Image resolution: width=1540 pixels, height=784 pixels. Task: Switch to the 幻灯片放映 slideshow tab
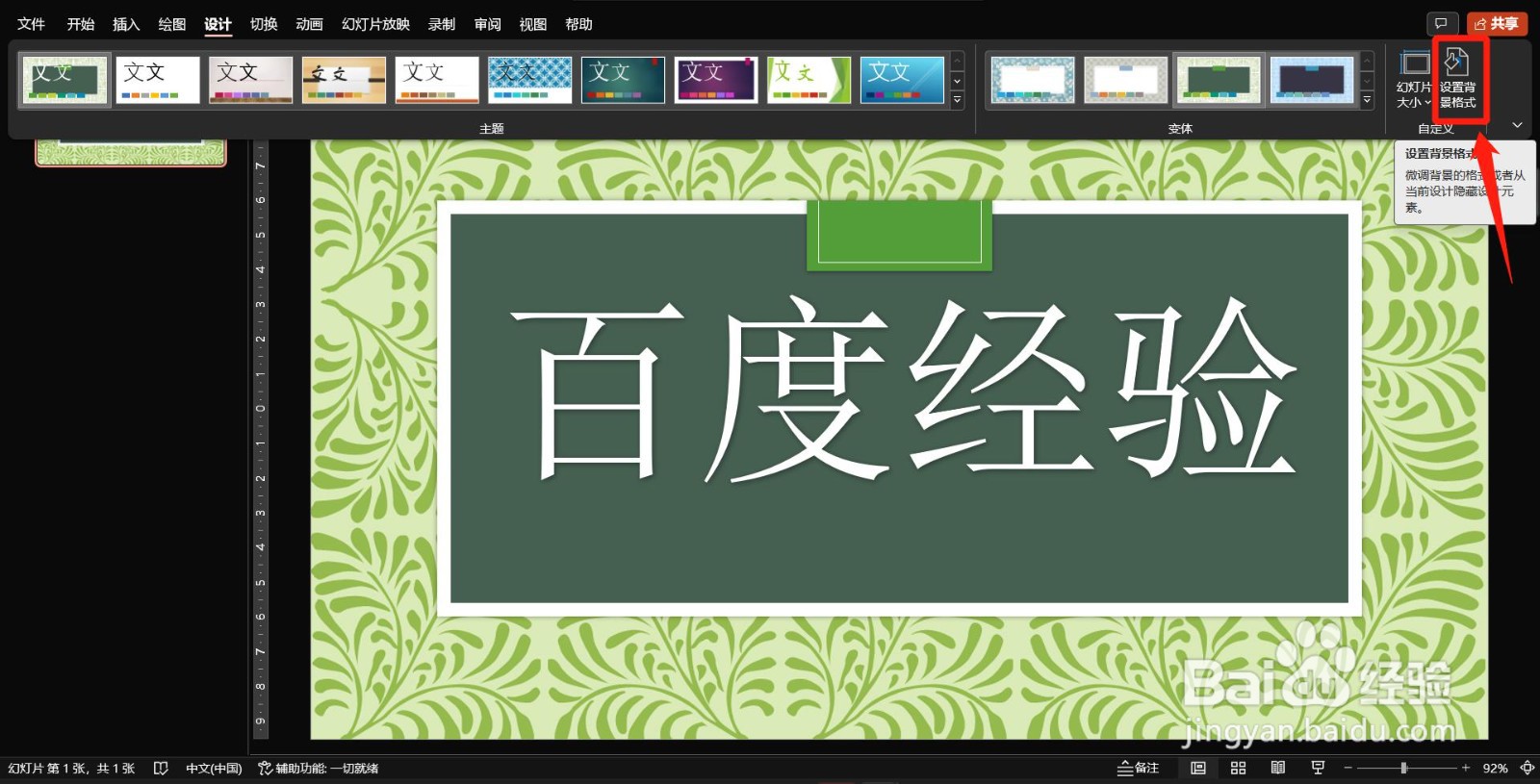tap(375, 24)
